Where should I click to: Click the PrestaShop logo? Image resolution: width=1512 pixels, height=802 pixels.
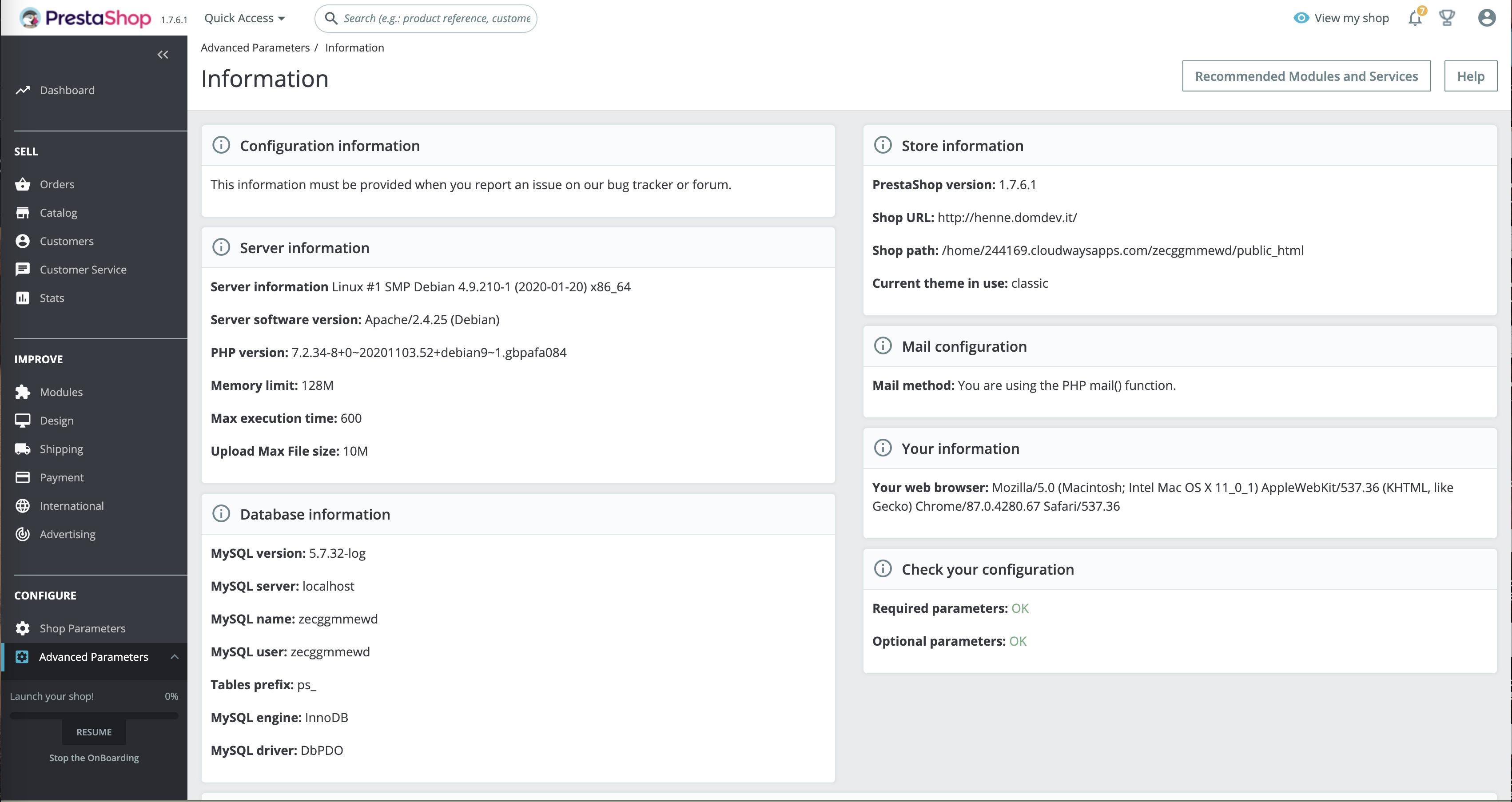(x=85, y=18)
